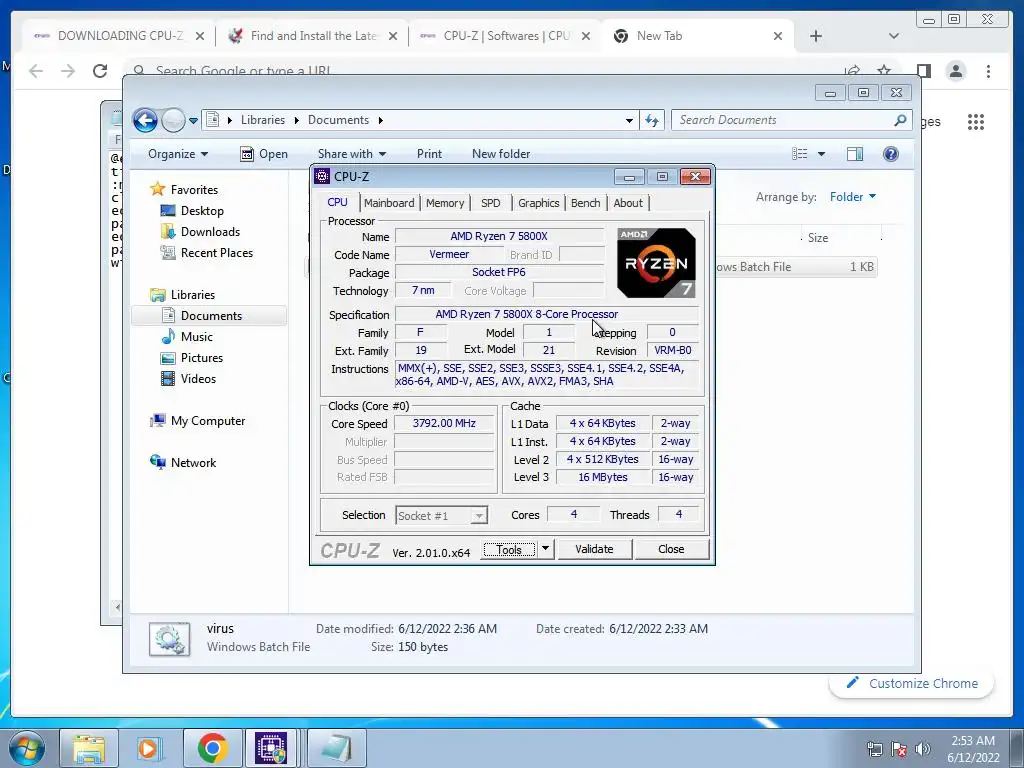
Task: Open the Arrange by Folder dropdown
Action: click(852, 197)
